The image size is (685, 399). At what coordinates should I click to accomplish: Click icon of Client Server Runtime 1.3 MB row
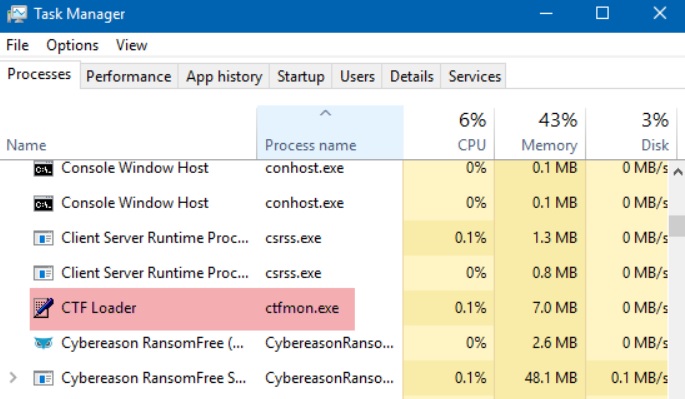pyautogui.click(x=43, y=238)
